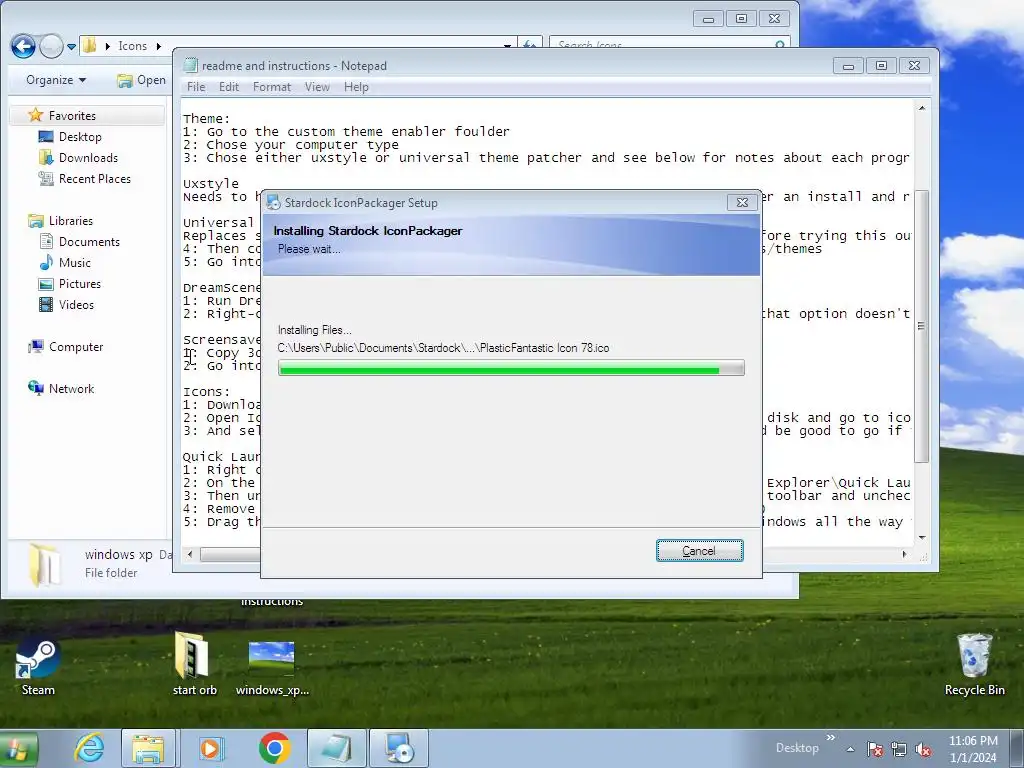Select the start orb folder on desktop
Screen dimensions: 1024x768
point(194,664)
